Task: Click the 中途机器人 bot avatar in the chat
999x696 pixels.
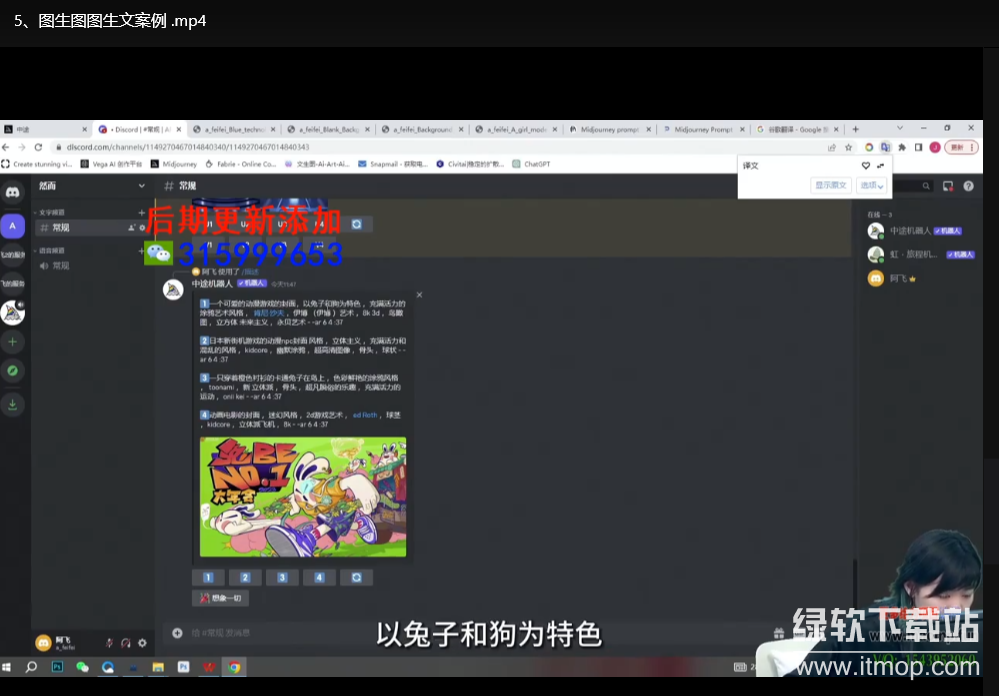Action: pos(173,290)
